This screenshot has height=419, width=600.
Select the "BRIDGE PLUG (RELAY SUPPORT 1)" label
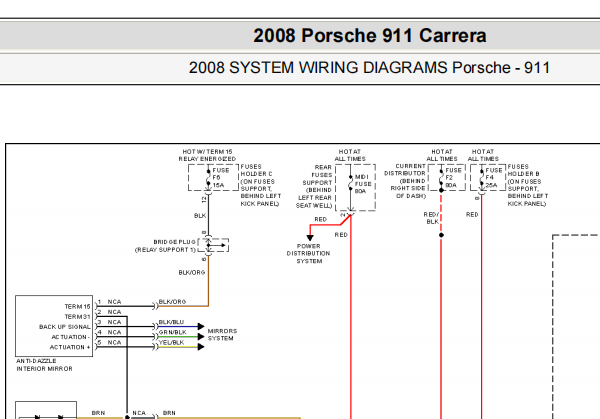click(165, 246)
